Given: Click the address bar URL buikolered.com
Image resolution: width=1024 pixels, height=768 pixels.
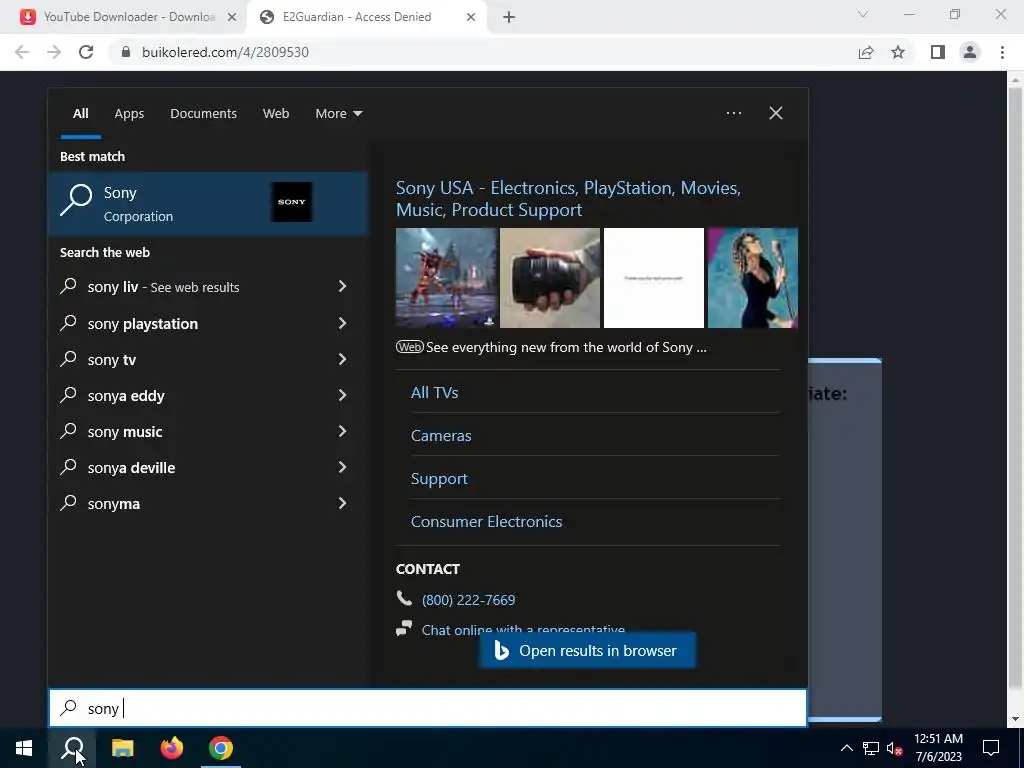Looking at the screenshot, I should tap(225, 52).
